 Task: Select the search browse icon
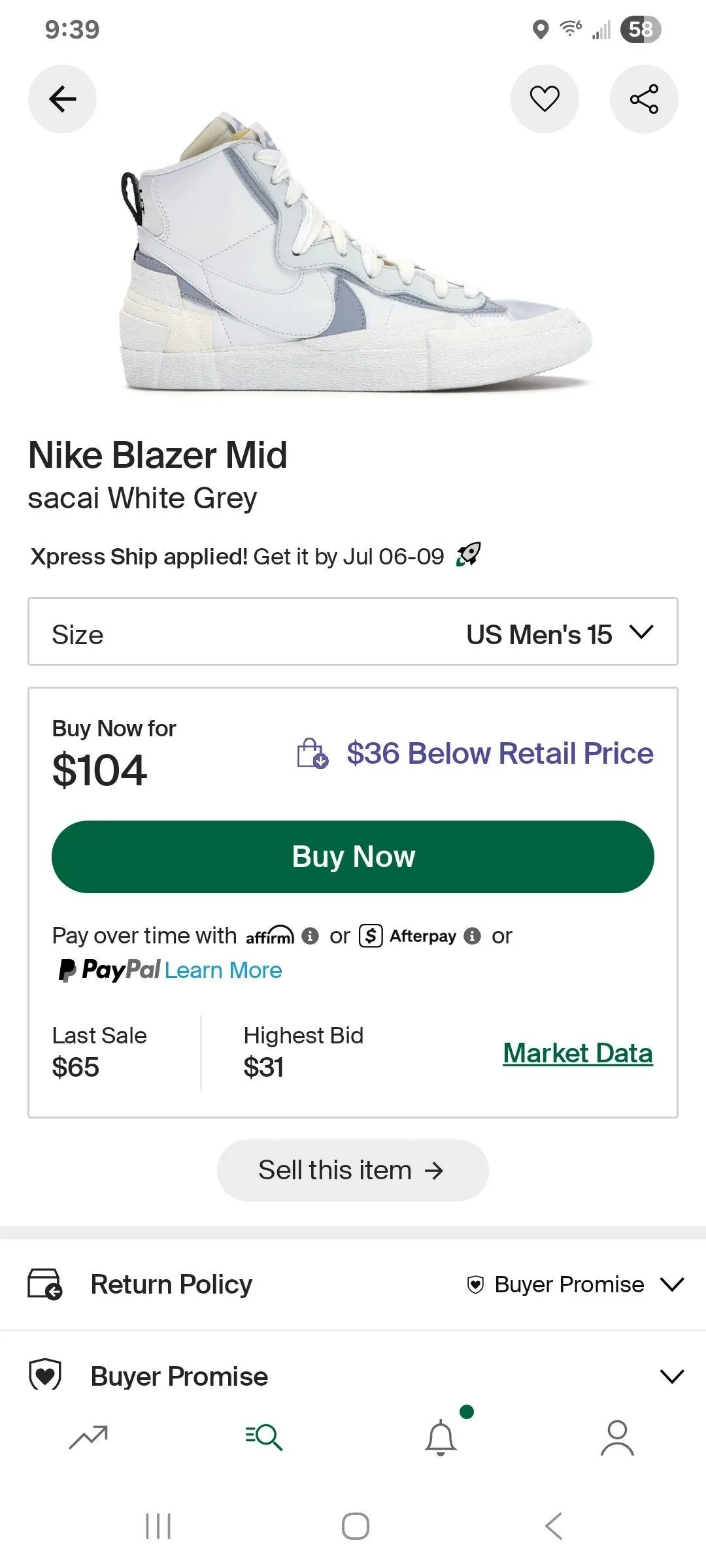pyautogui.click(x=264, y=1437)
